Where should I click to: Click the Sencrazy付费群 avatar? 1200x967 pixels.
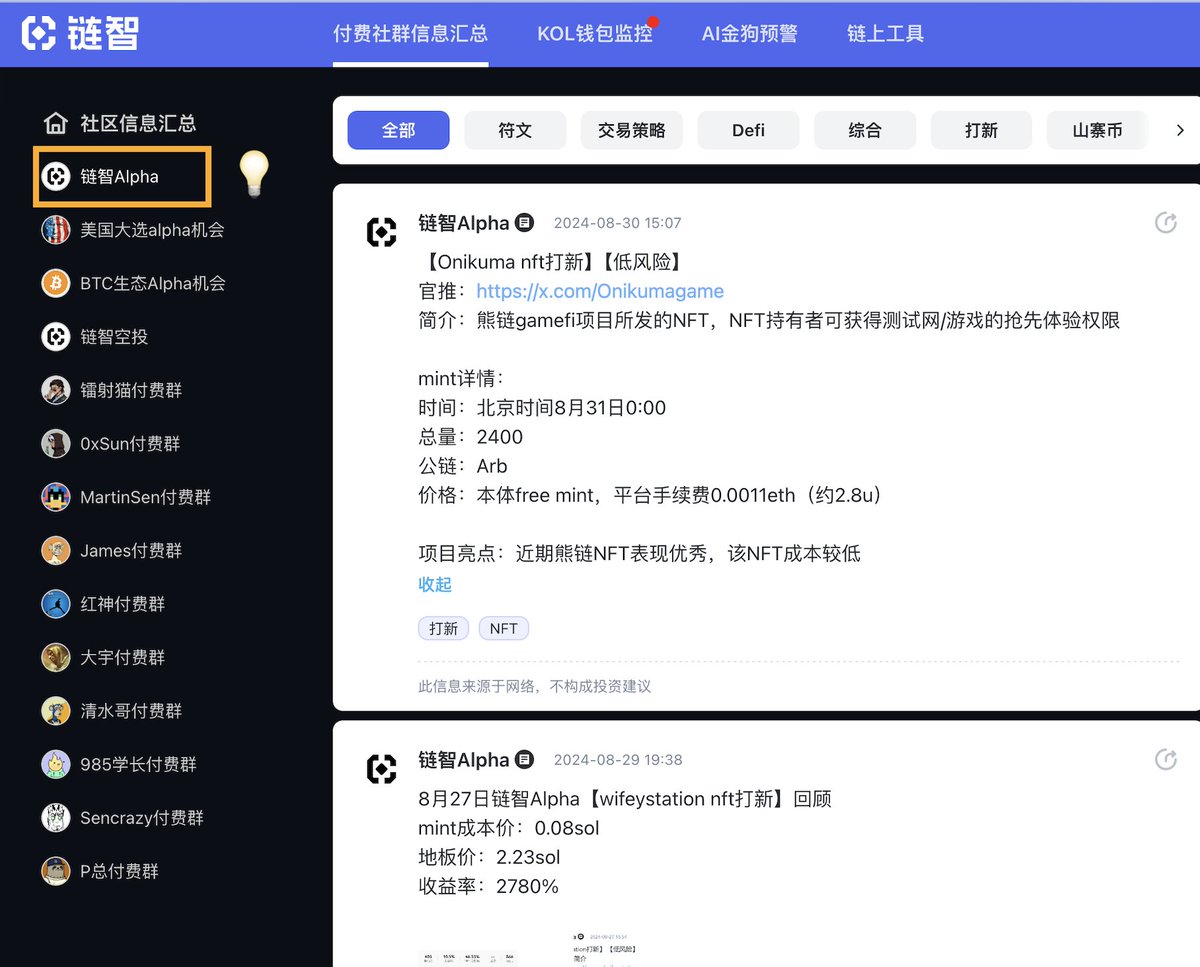(55, 818)
